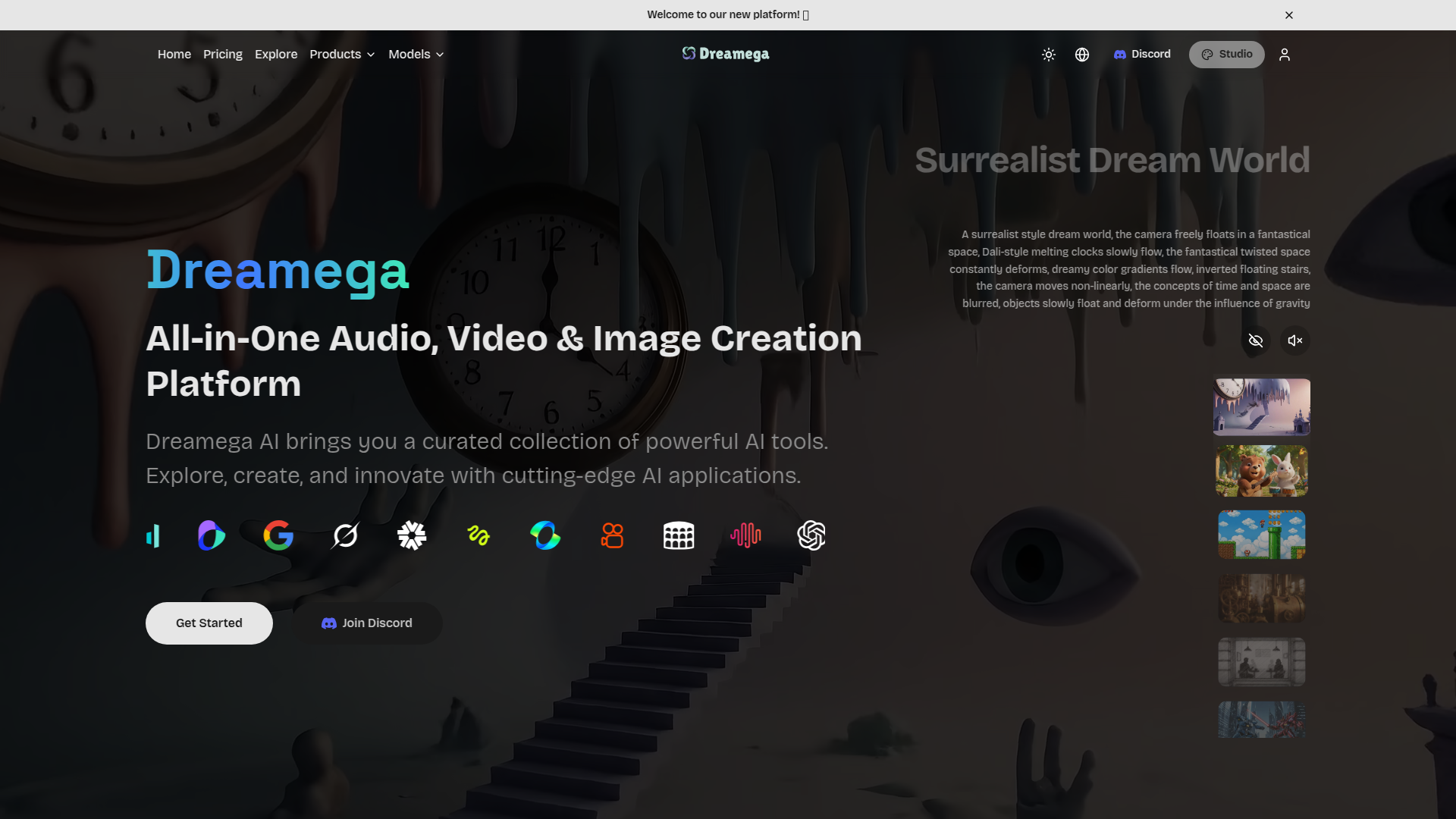Click the white asterisk pinwheel icon

[x=412, y=535]
